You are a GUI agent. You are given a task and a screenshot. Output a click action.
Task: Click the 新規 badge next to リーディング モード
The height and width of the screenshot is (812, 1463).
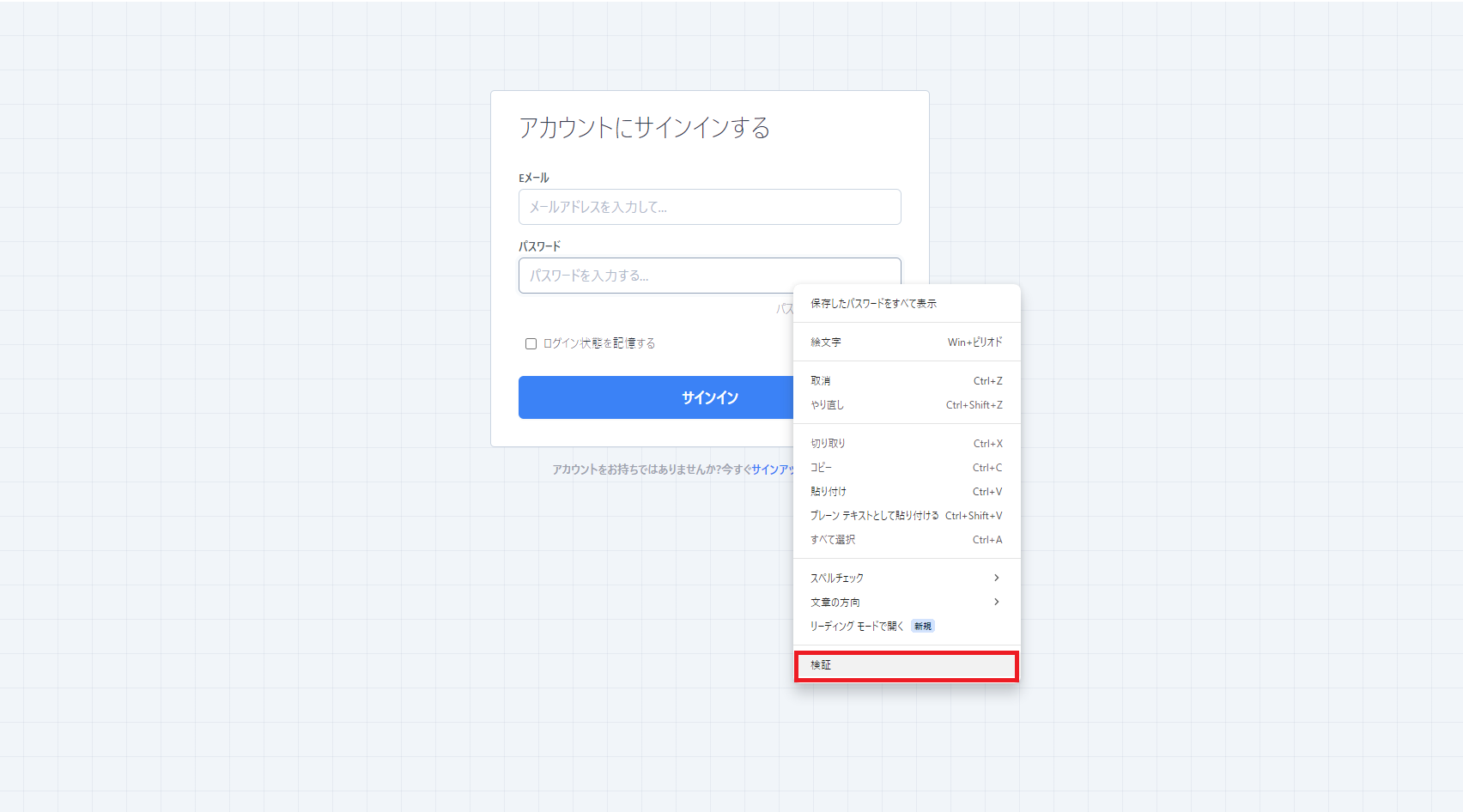click(x=922, y=626)
